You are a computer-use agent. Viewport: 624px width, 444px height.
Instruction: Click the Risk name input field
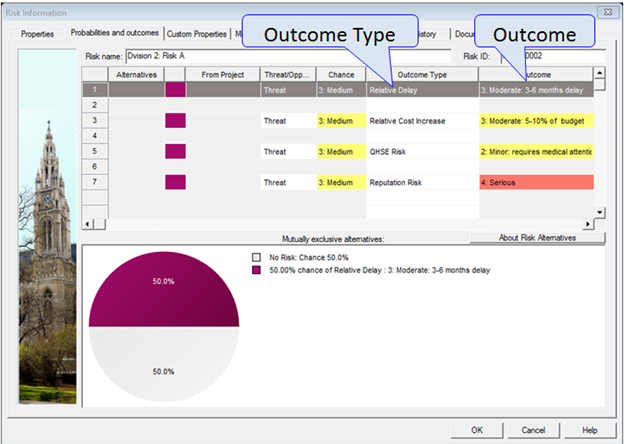[x=280, y=56]
